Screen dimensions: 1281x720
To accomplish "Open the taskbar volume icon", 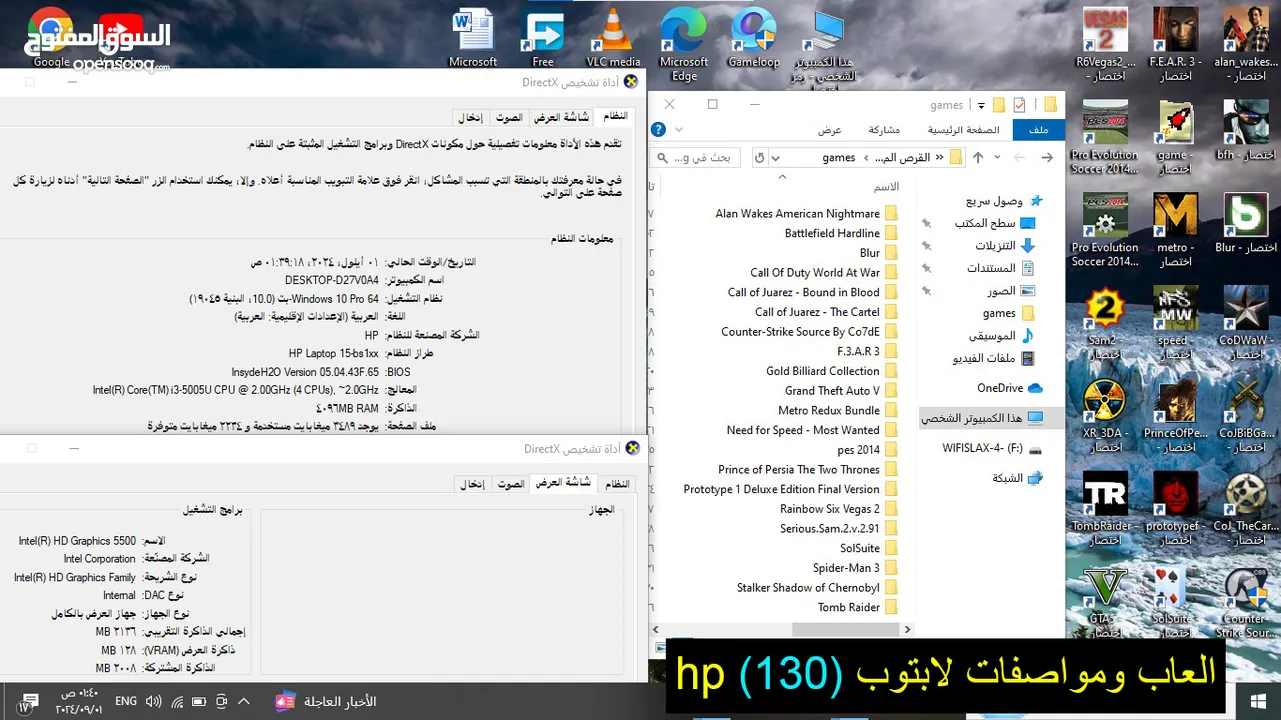I will 152,702.
